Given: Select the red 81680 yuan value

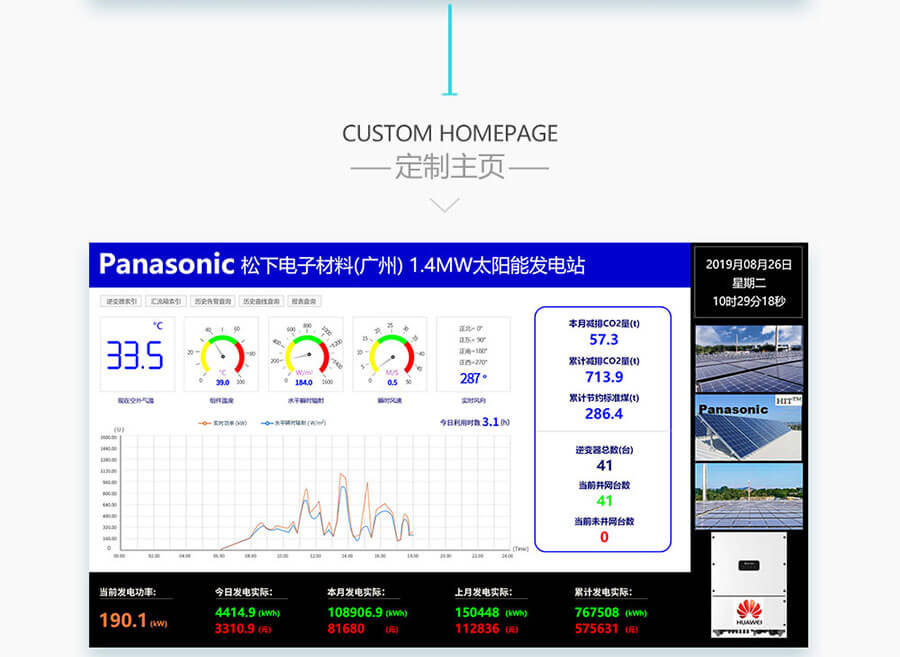Looking at the screenshot, I should 363,628.
